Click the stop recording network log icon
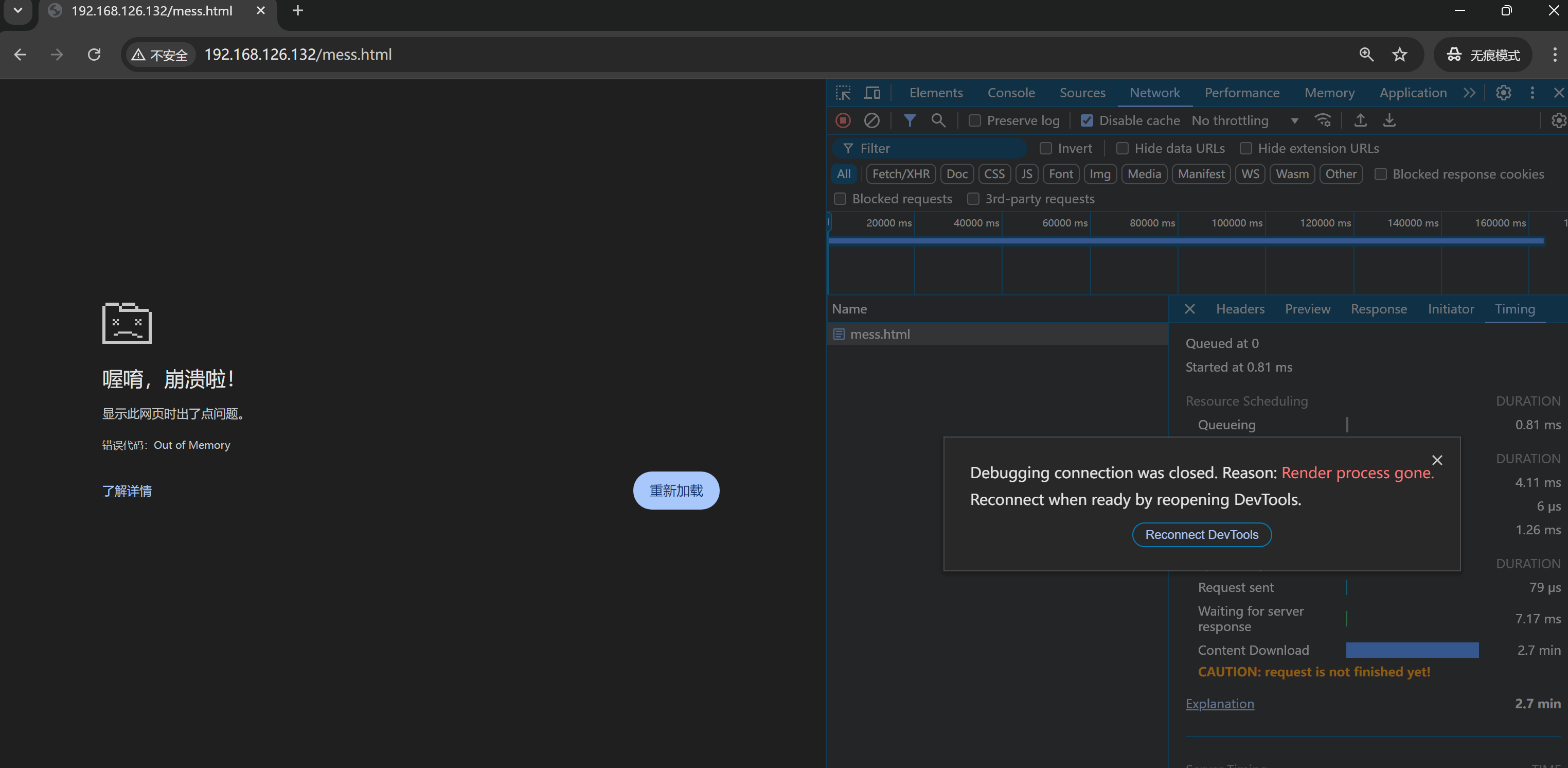1568x768 pixels. coord(843,120)
